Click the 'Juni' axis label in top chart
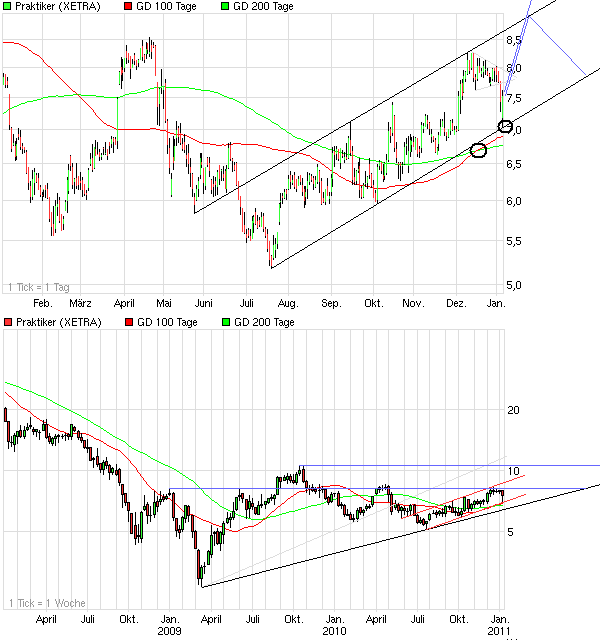The width and height of the screenshot is (600, 640). (x=204, y=303)
